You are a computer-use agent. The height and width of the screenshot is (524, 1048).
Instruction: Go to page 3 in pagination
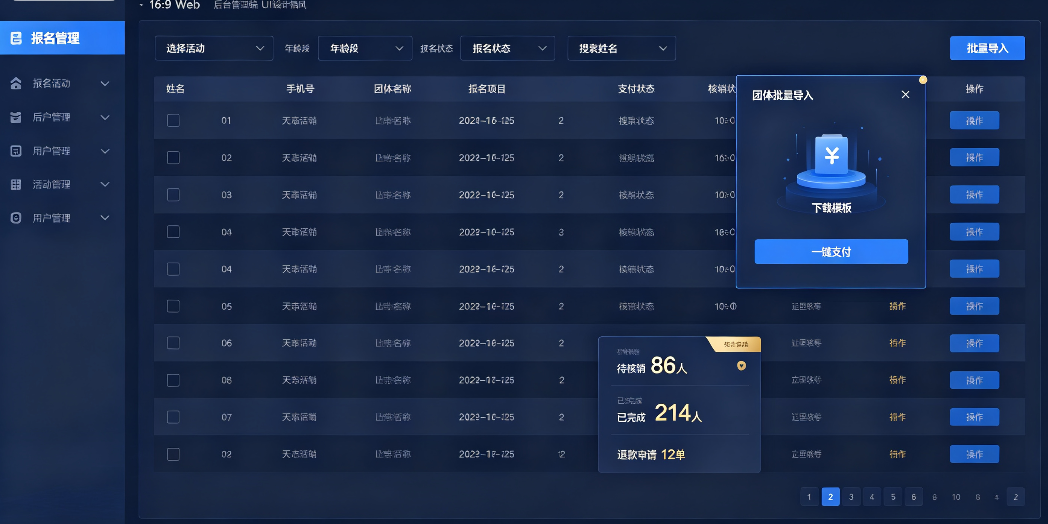[851, 497]
